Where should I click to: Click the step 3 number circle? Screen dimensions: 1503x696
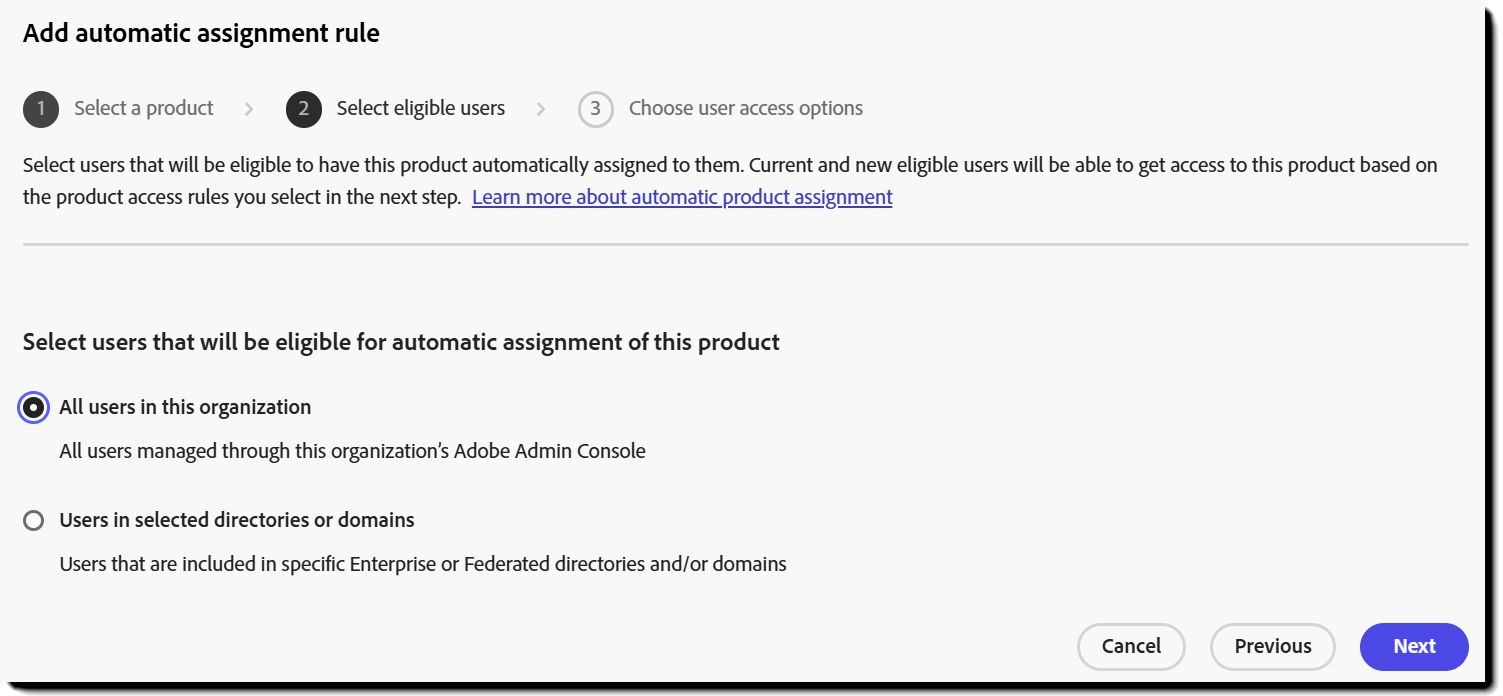(x=595, y=109)
